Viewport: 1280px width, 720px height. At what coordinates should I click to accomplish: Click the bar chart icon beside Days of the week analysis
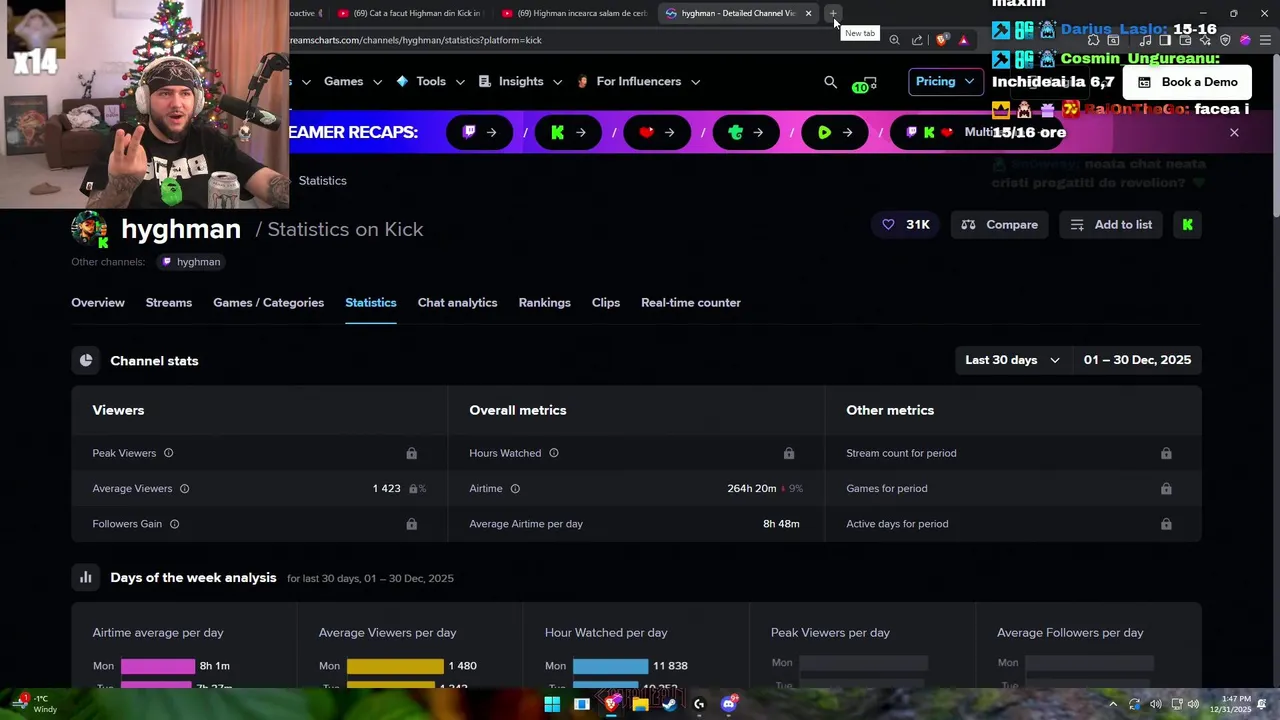point(86,577)
